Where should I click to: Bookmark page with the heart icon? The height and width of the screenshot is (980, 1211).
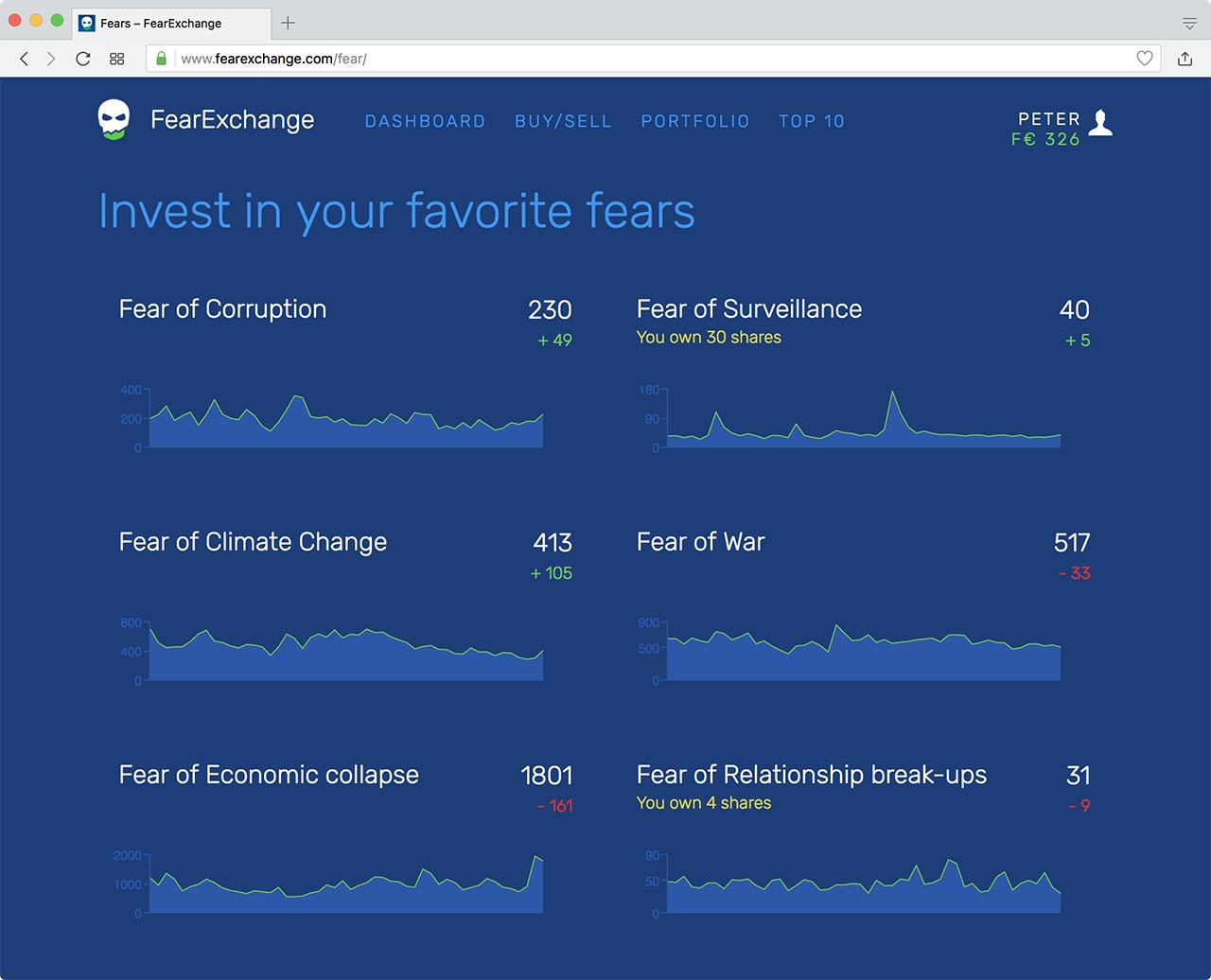click(x=1145, y=59)
